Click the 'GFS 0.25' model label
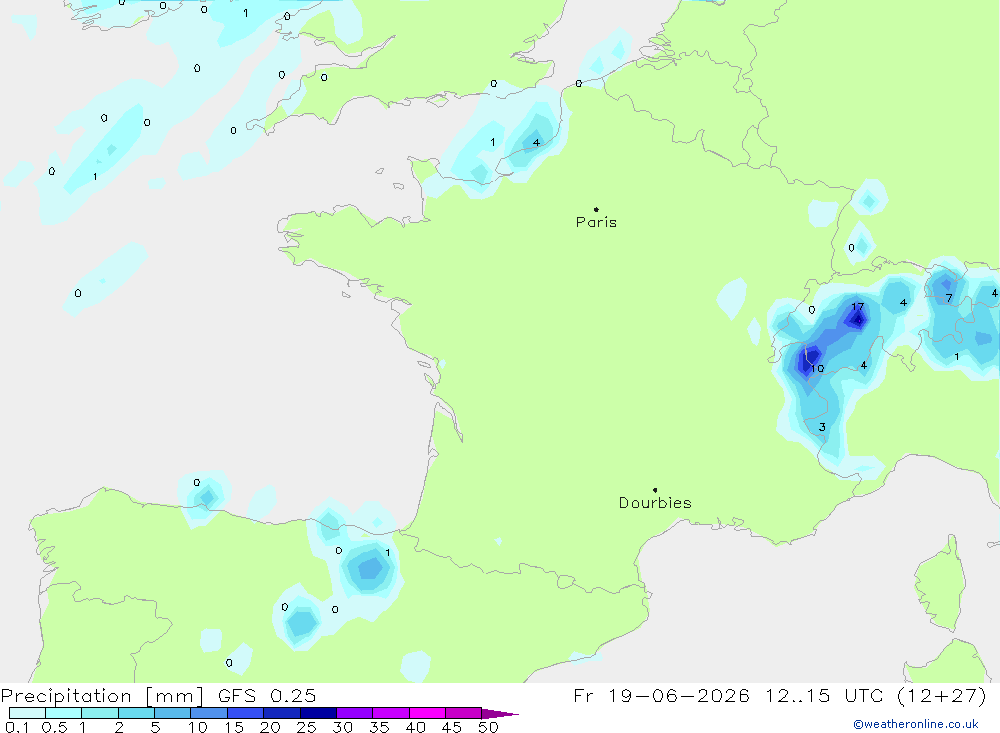This screenshot has height=733, width=1000. pos(267,696)
